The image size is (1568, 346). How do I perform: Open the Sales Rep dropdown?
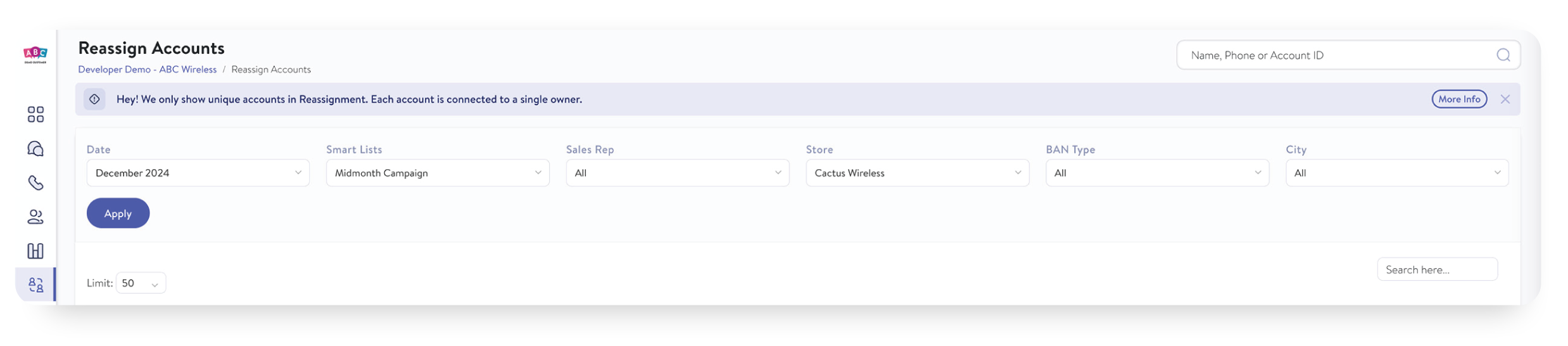pyautogui.click(x=678, y=173)
